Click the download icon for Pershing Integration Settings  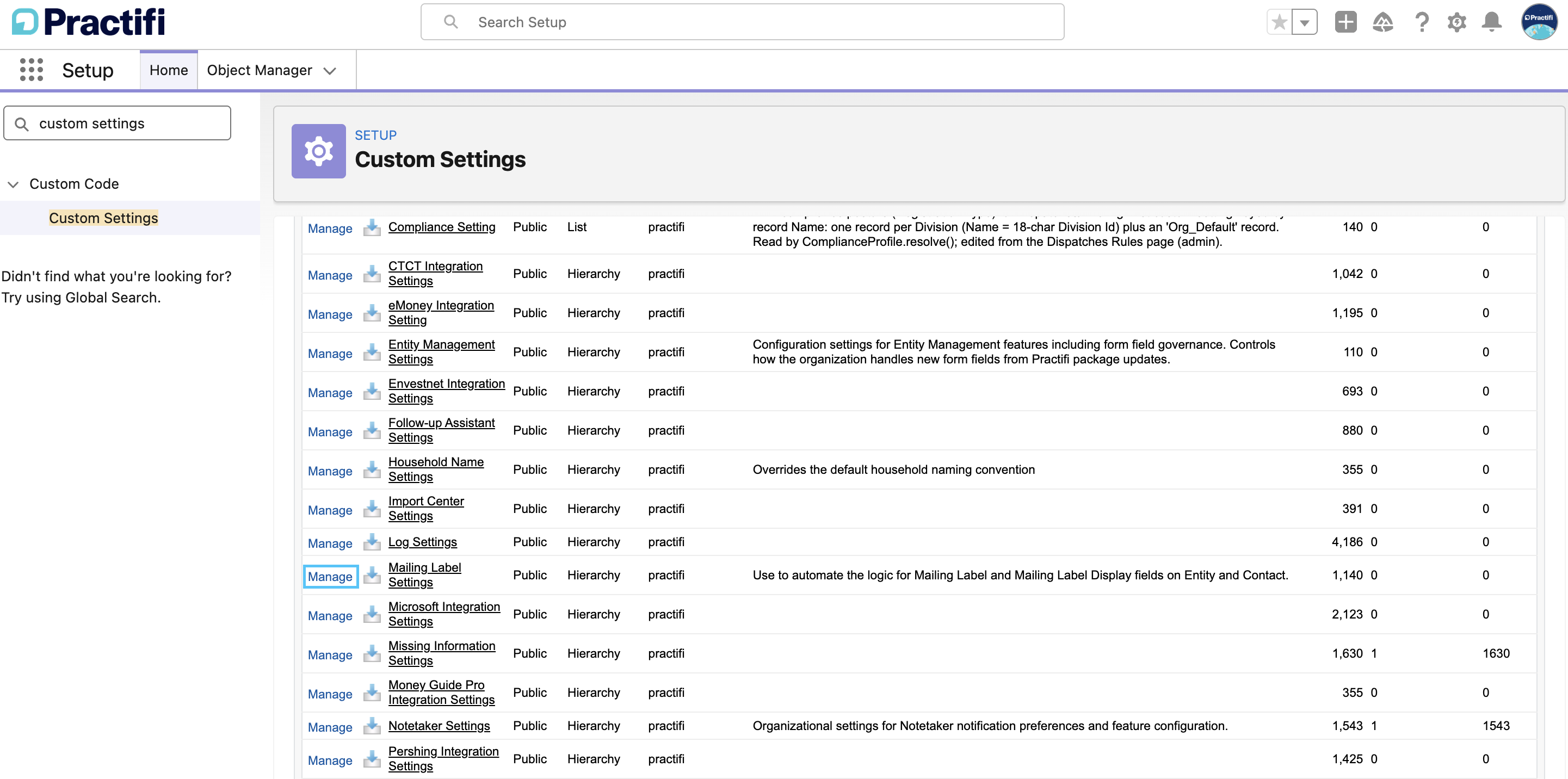(x=372, y=759)
